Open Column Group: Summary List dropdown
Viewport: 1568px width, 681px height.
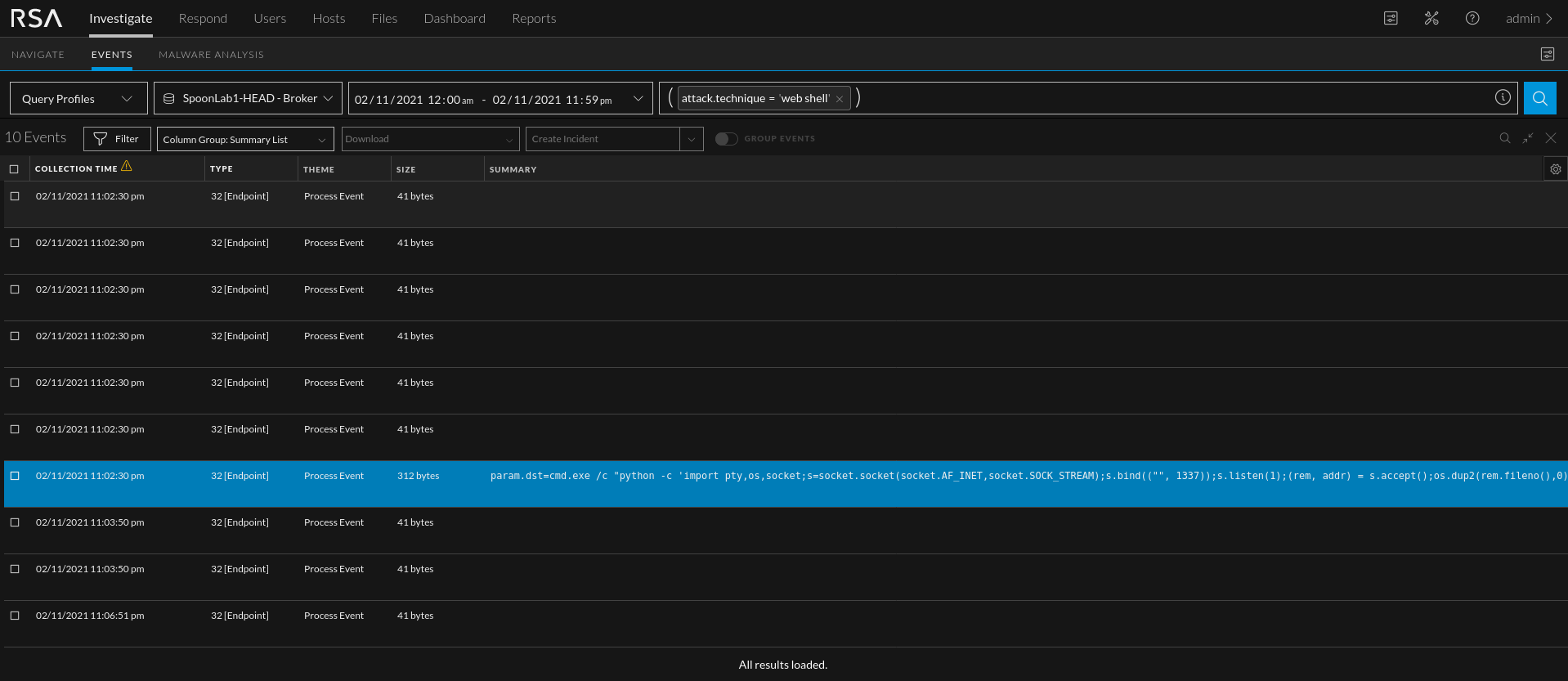click(245, 139)
